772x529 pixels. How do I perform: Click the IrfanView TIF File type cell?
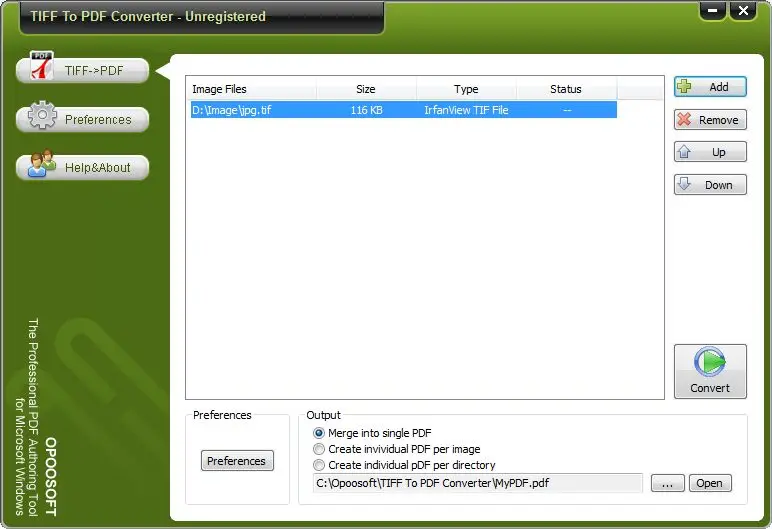466,110
